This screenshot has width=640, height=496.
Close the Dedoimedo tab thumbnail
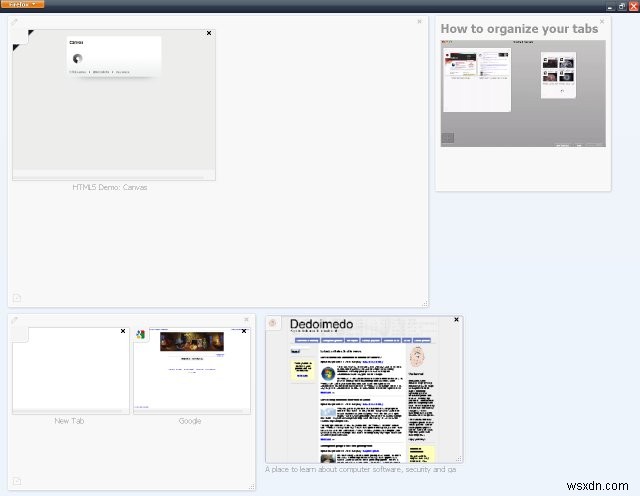456,320
